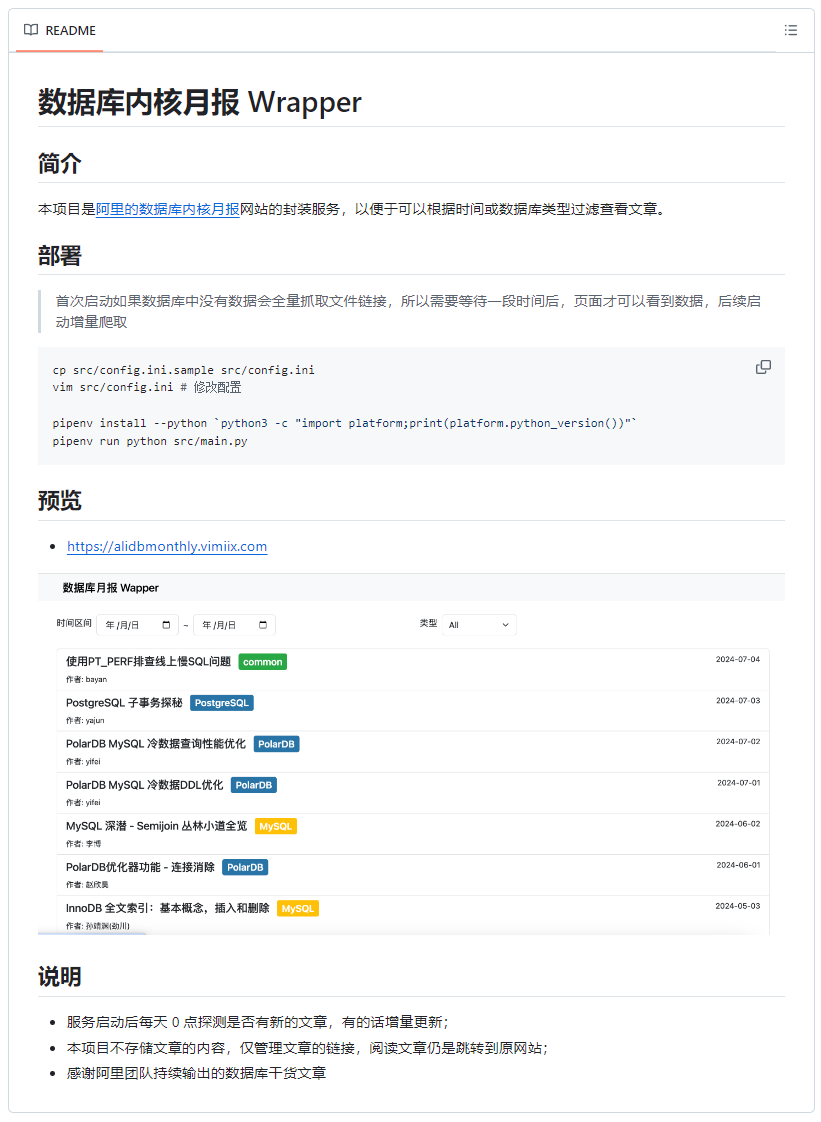
Task: Click MySQL tag beside InnoDB 全文索引
Action: 298,908
